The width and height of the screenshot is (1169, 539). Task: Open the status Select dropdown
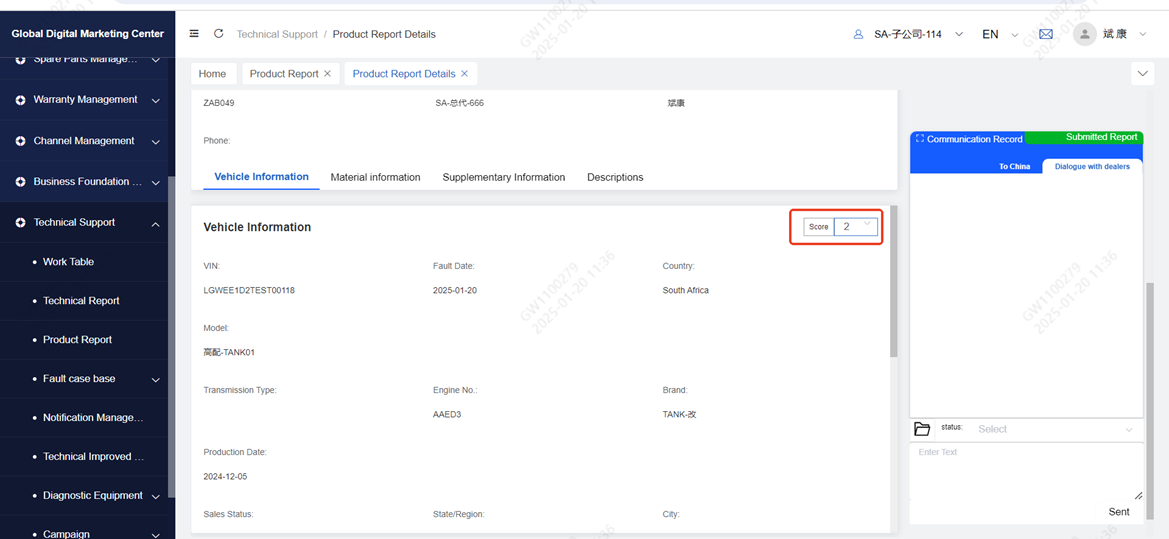coord(1055,429)
